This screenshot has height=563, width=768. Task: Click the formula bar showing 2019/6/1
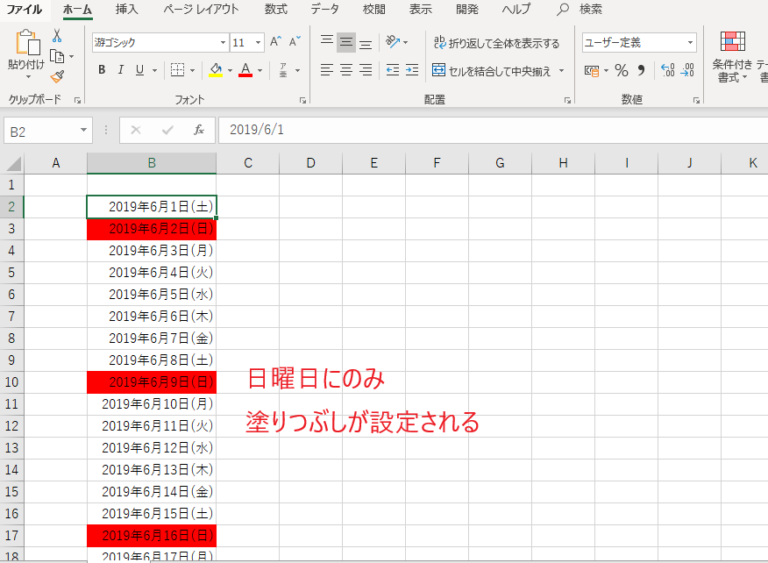(492, 130)
